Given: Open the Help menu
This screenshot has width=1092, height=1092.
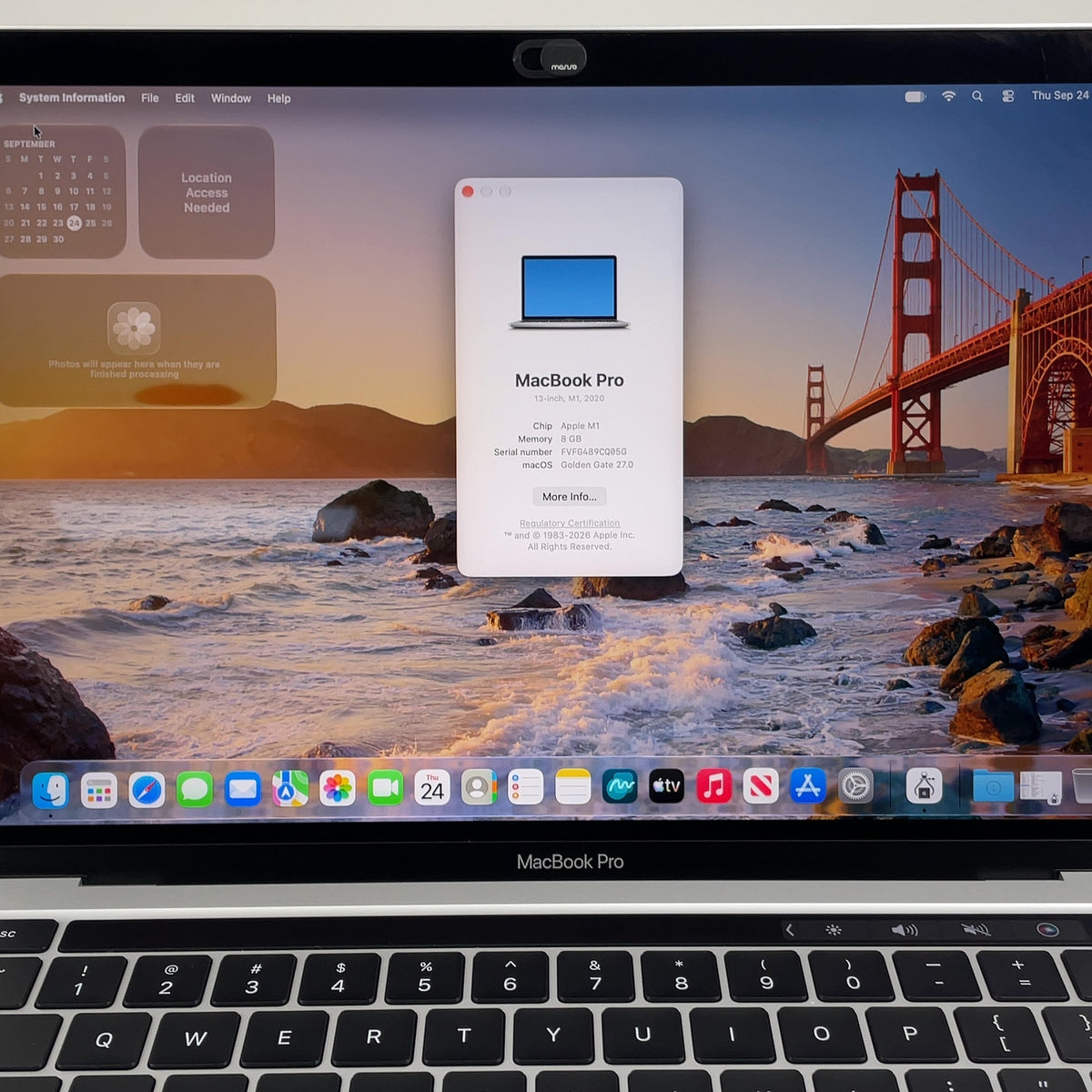Looking at the screenshot, I should click(278, 98).
